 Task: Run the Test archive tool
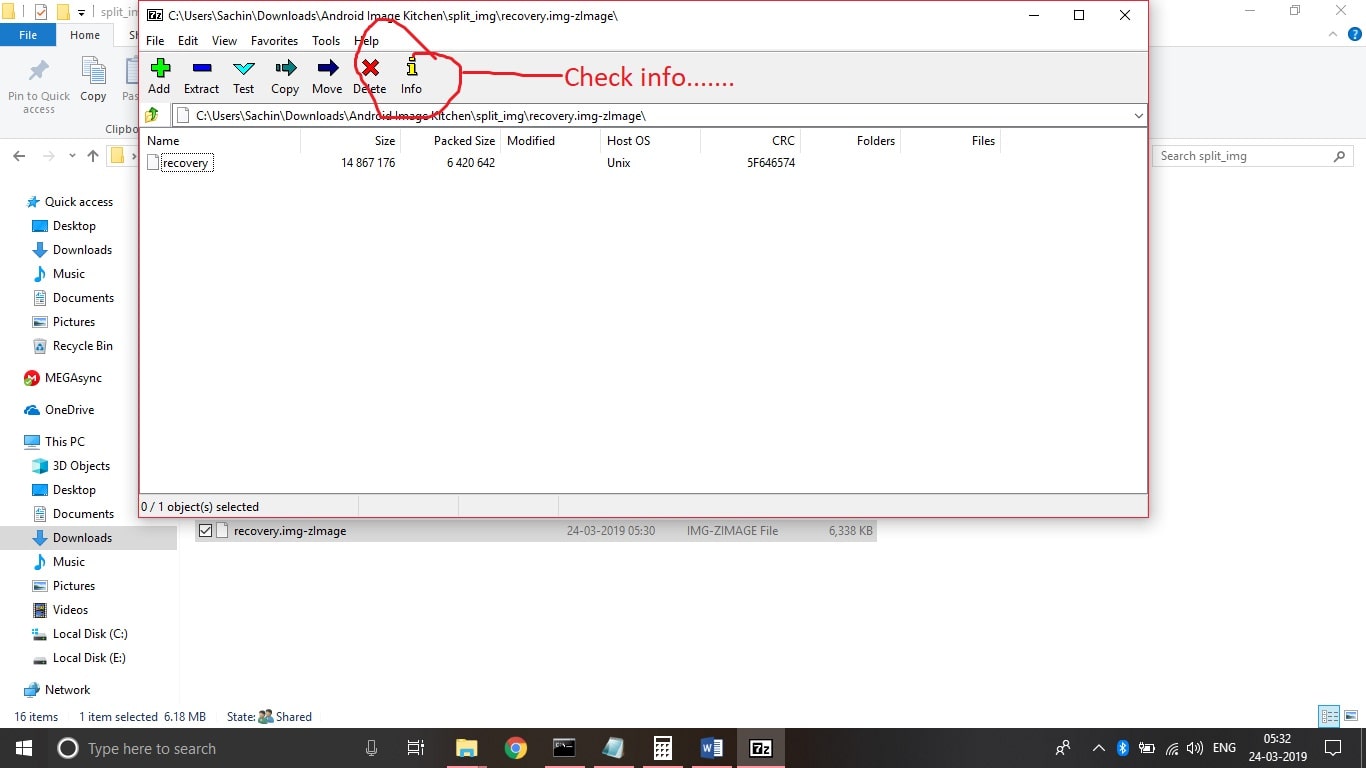(244, 68)
